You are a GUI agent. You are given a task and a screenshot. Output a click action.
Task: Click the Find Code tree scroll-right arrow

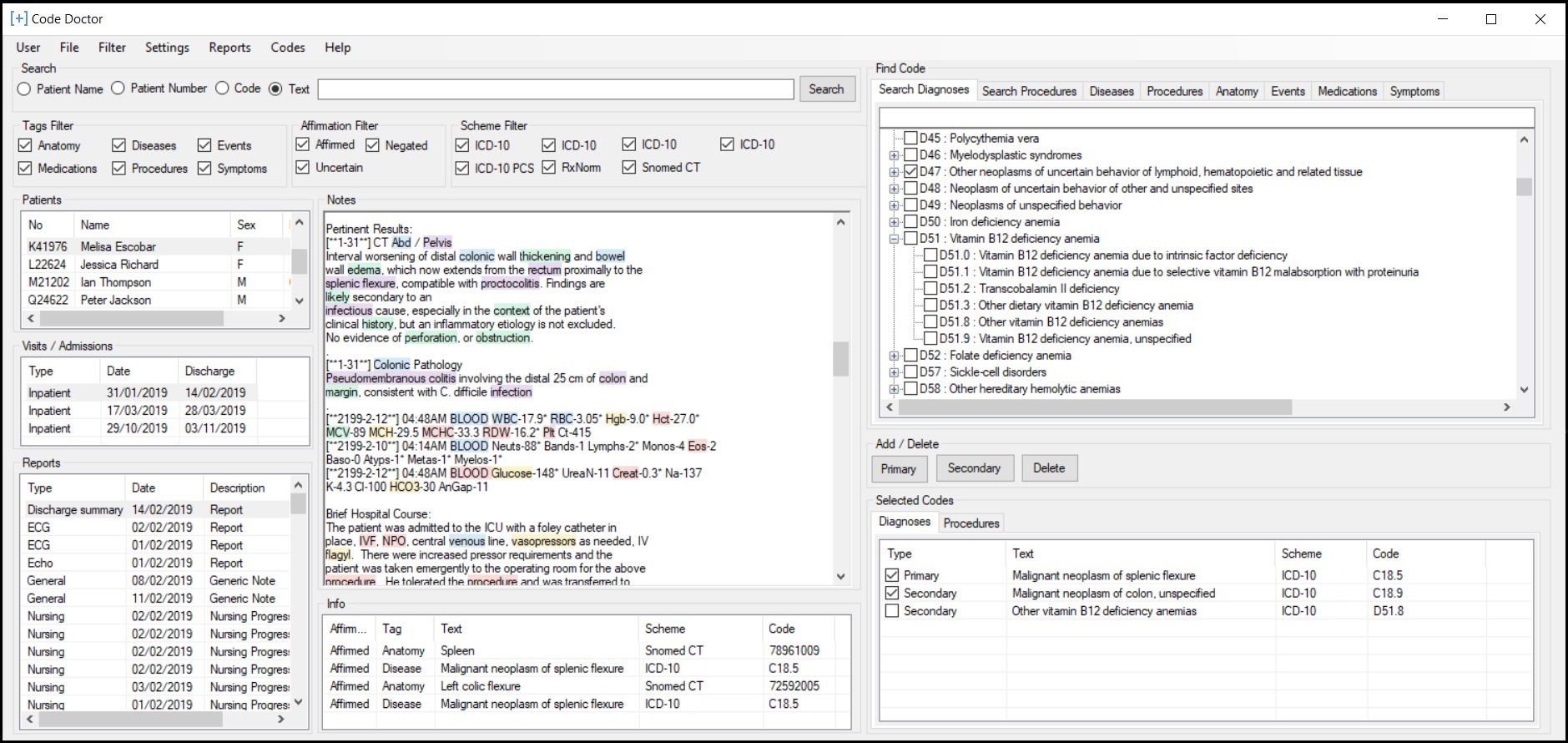coord(1506,407)
